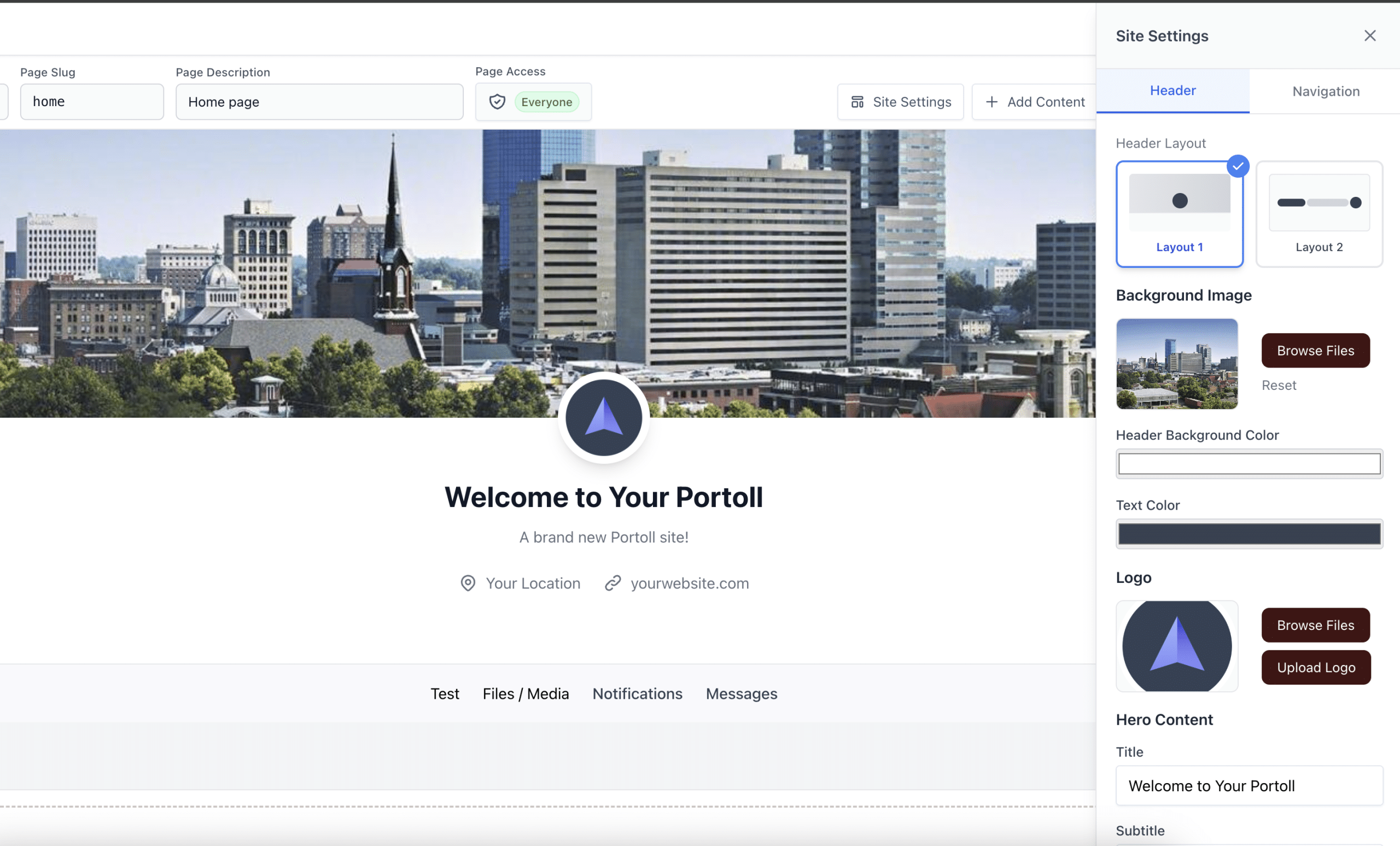Viewport: 1400px width, 846px height.
Task: Click the shield icon in Page Access
Action: click(x=497, y=102)
